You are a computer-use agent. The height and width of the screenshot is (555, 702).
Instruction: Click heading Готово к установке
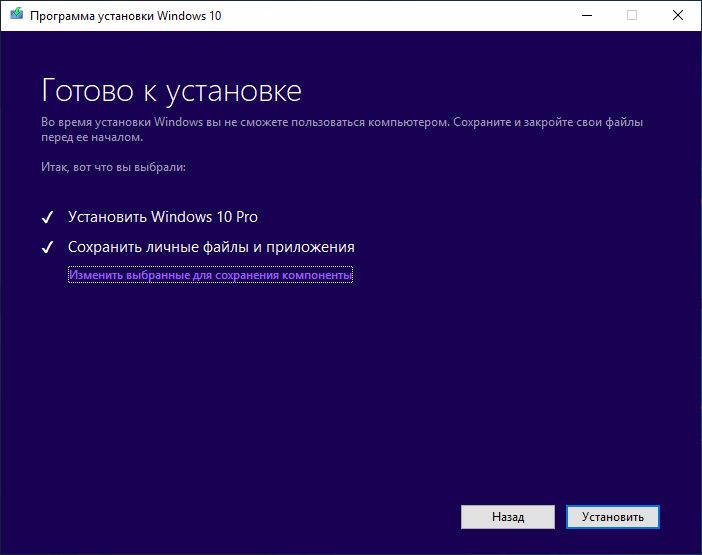(x=171, y=91)
